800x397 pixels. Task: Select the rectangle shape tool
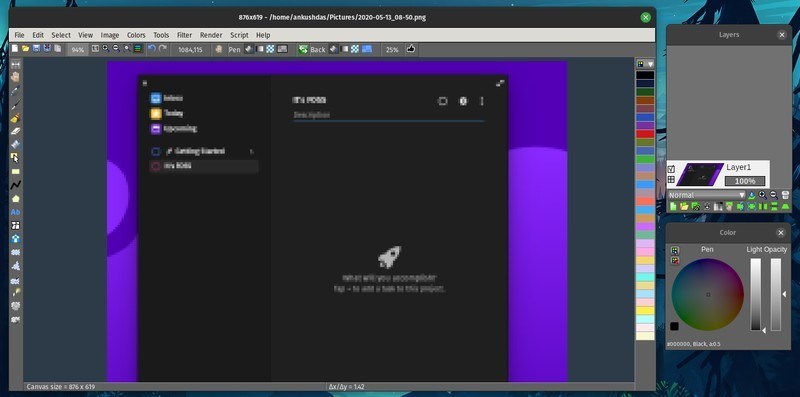(x=16, y=171)
